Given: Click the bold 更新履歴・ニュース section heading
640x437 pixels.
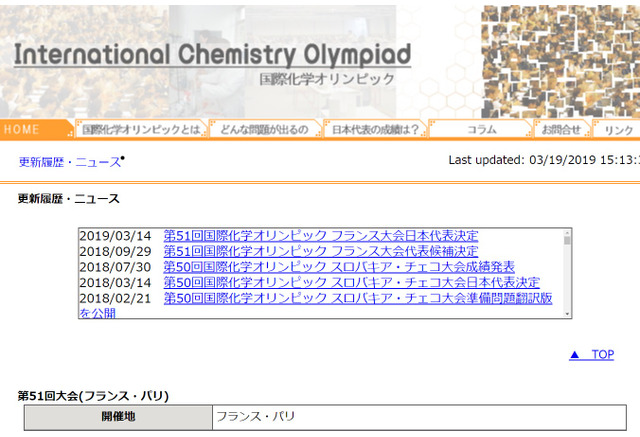Looking at the screenshot, I should 69,199.
